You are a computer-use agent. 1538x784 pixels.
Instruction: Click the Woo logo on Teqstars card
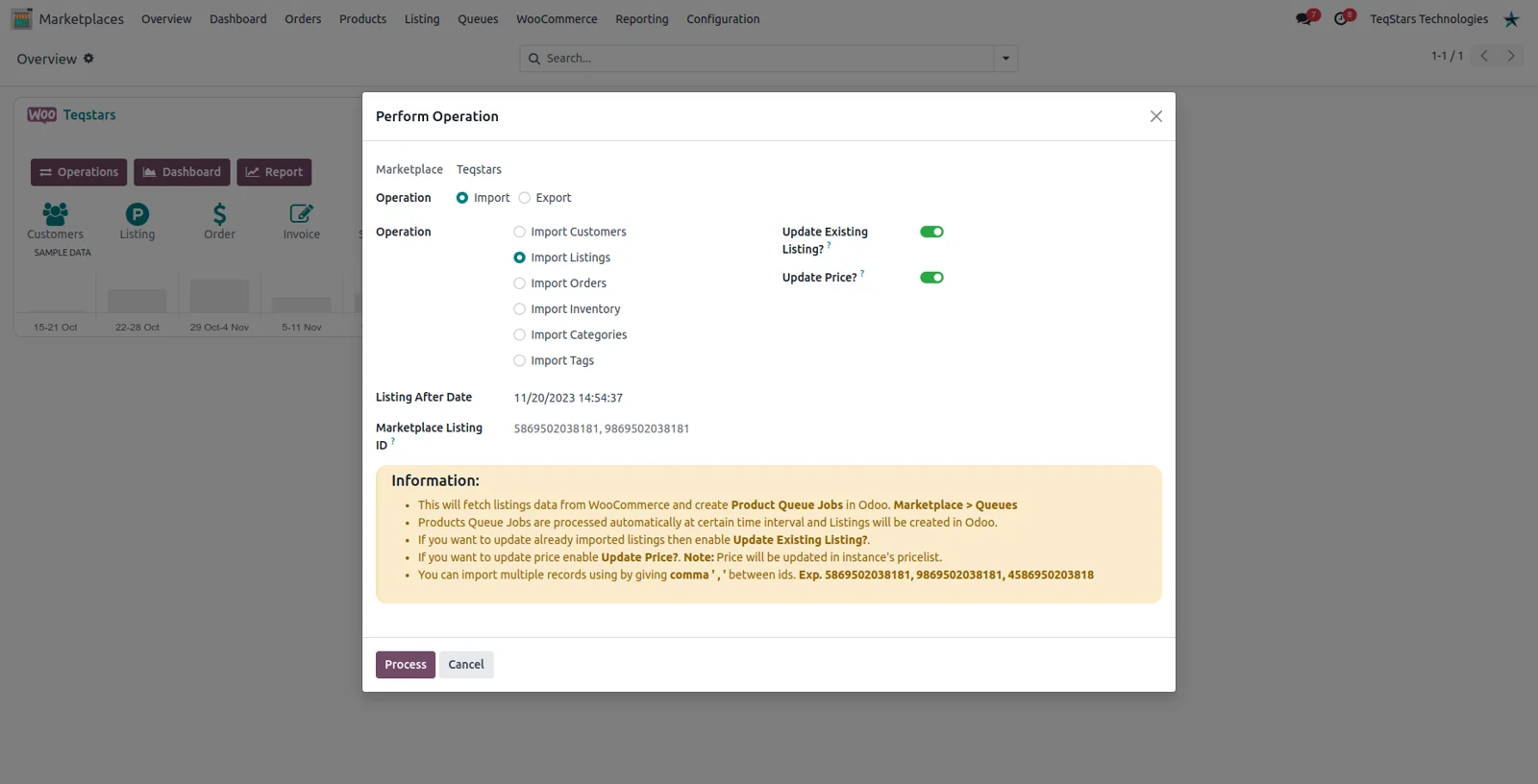41,115
